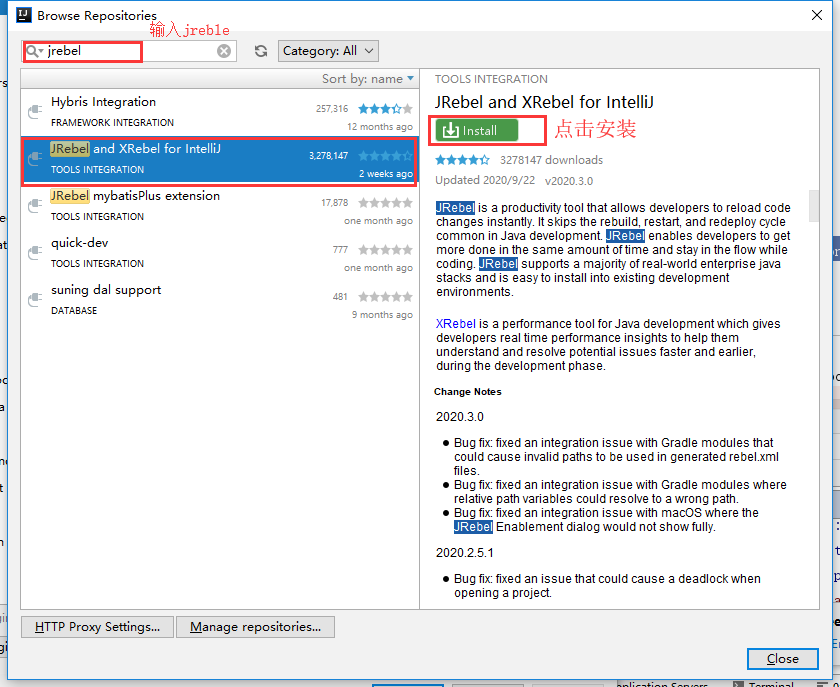This screenshot has width=840, height=687.
Task: Click the Hybris Integration plugin icon
Action: pos(35,112)
